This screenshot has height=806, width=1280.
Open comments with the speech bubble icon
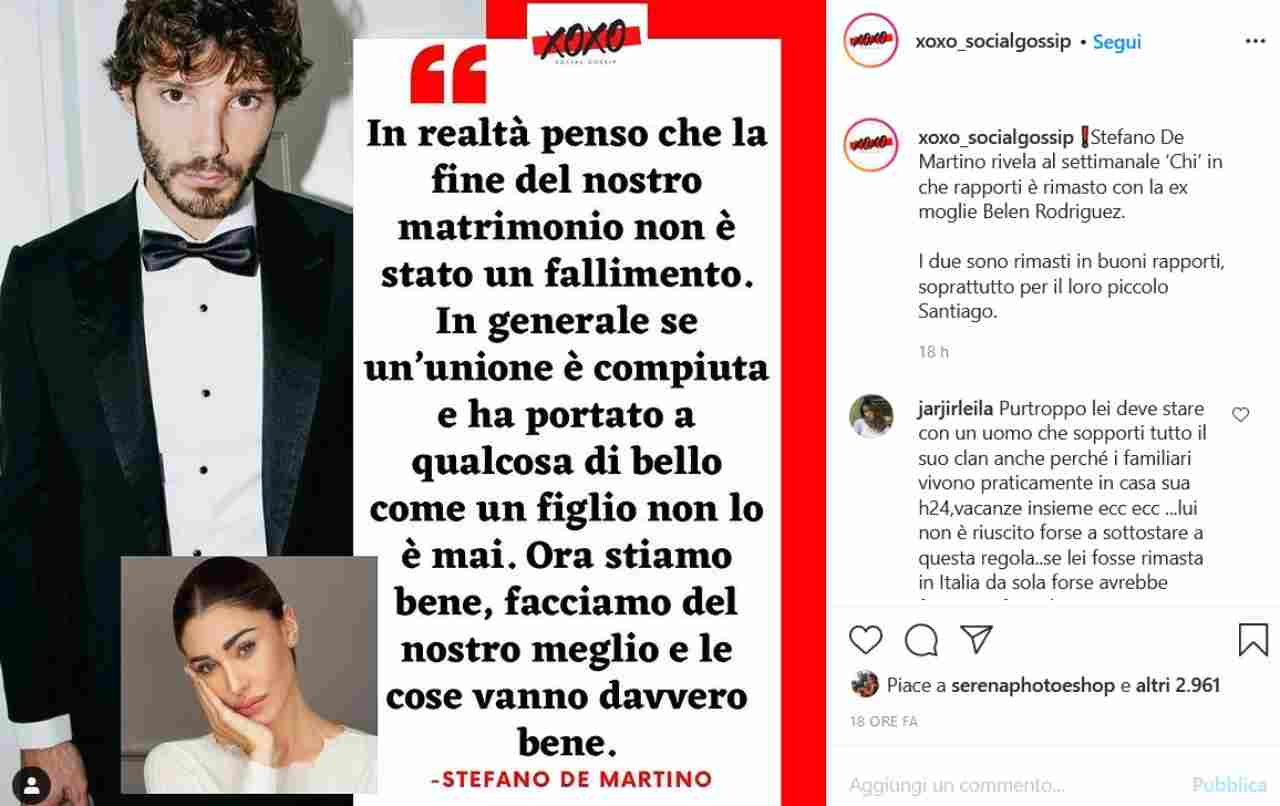(x=921, y=640)
